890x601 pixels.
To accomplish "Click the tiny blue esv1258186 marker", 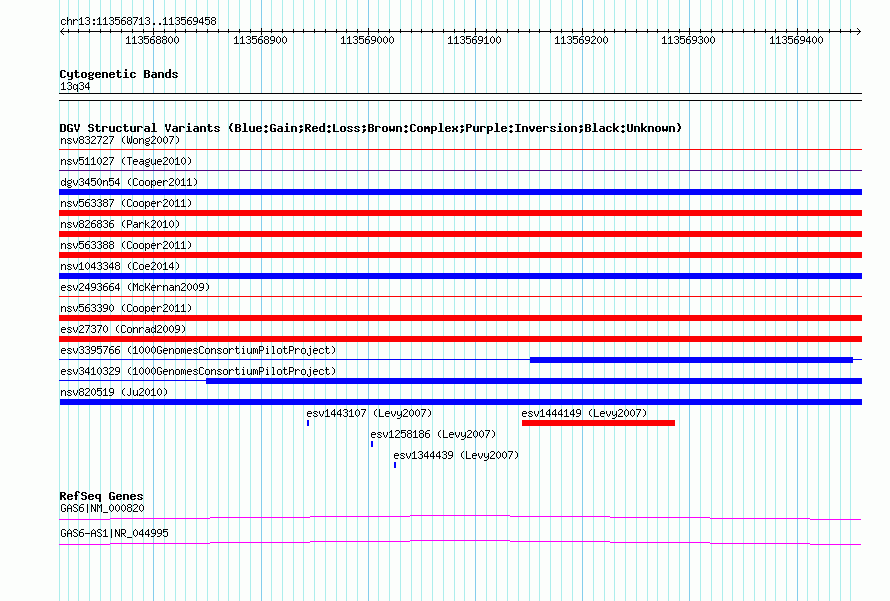I will click(x=372, y=444).
